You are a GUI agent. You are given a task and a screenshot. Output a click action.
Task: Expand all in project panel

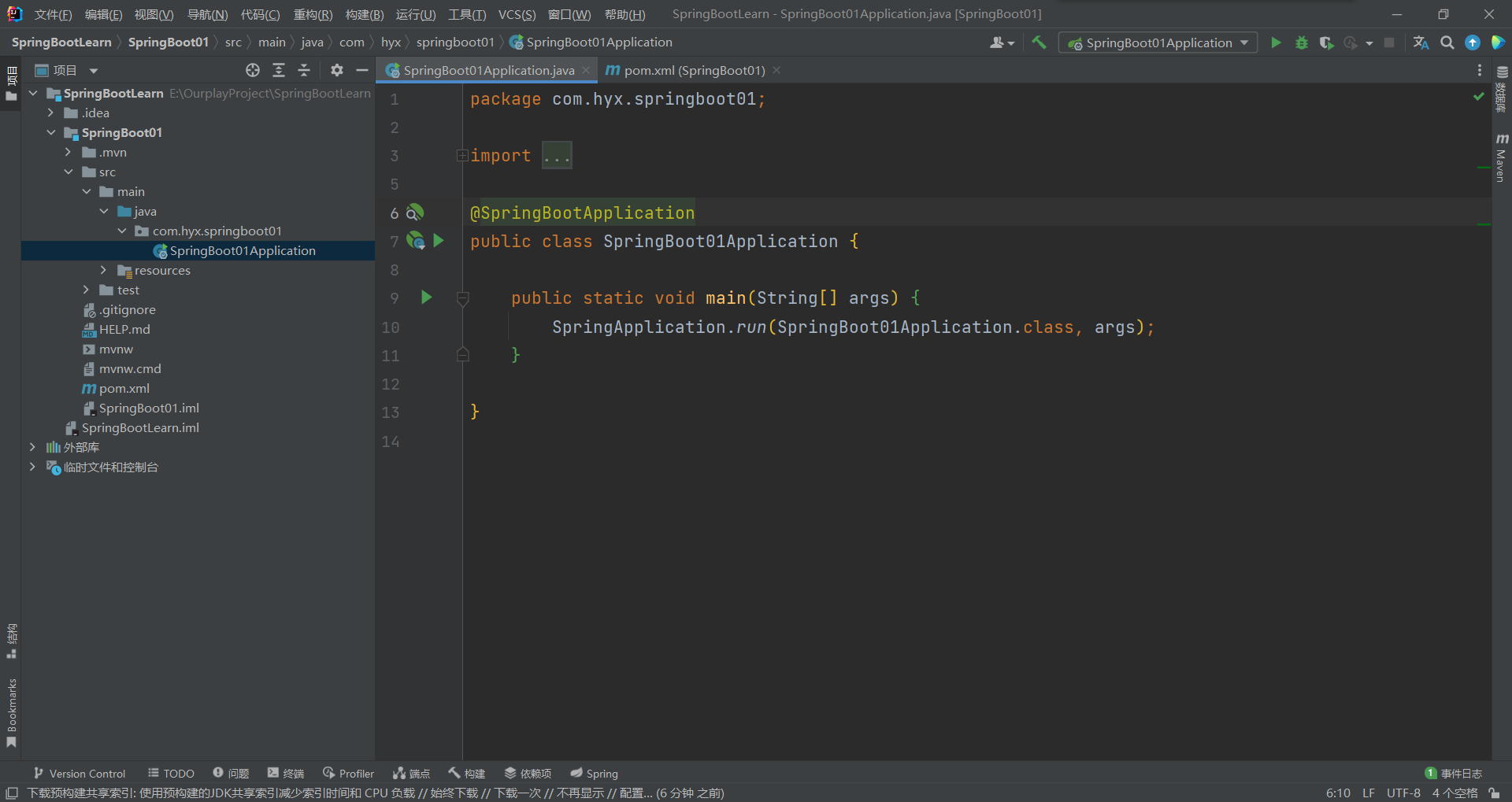coord(279,70)
